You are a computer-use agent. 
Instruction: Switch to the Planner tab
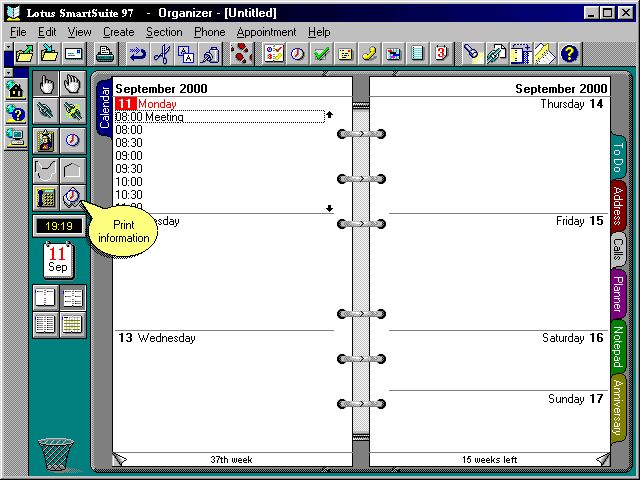pos(618,294)
